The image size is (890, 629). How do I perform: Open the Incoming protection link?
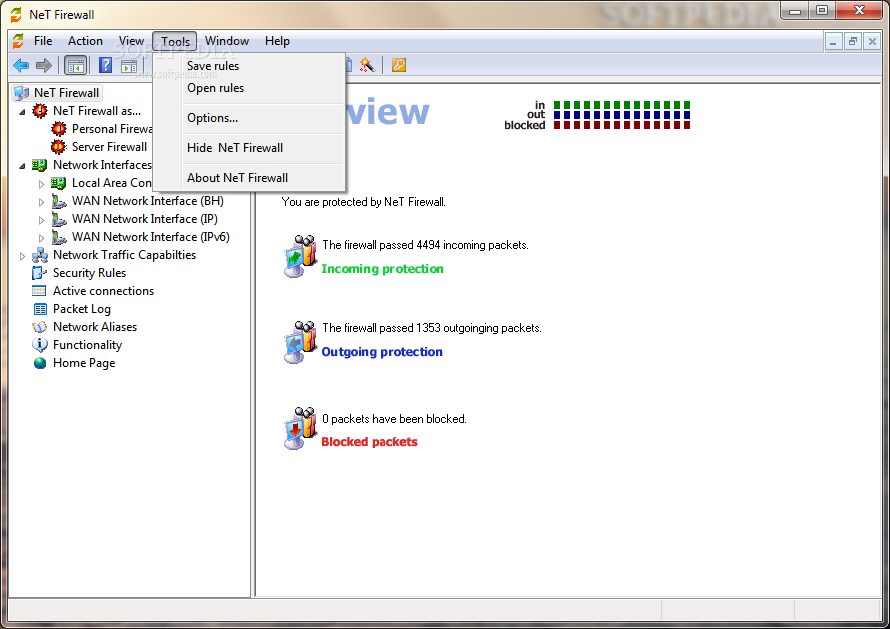pyautogui.click(x=383, y=269)
